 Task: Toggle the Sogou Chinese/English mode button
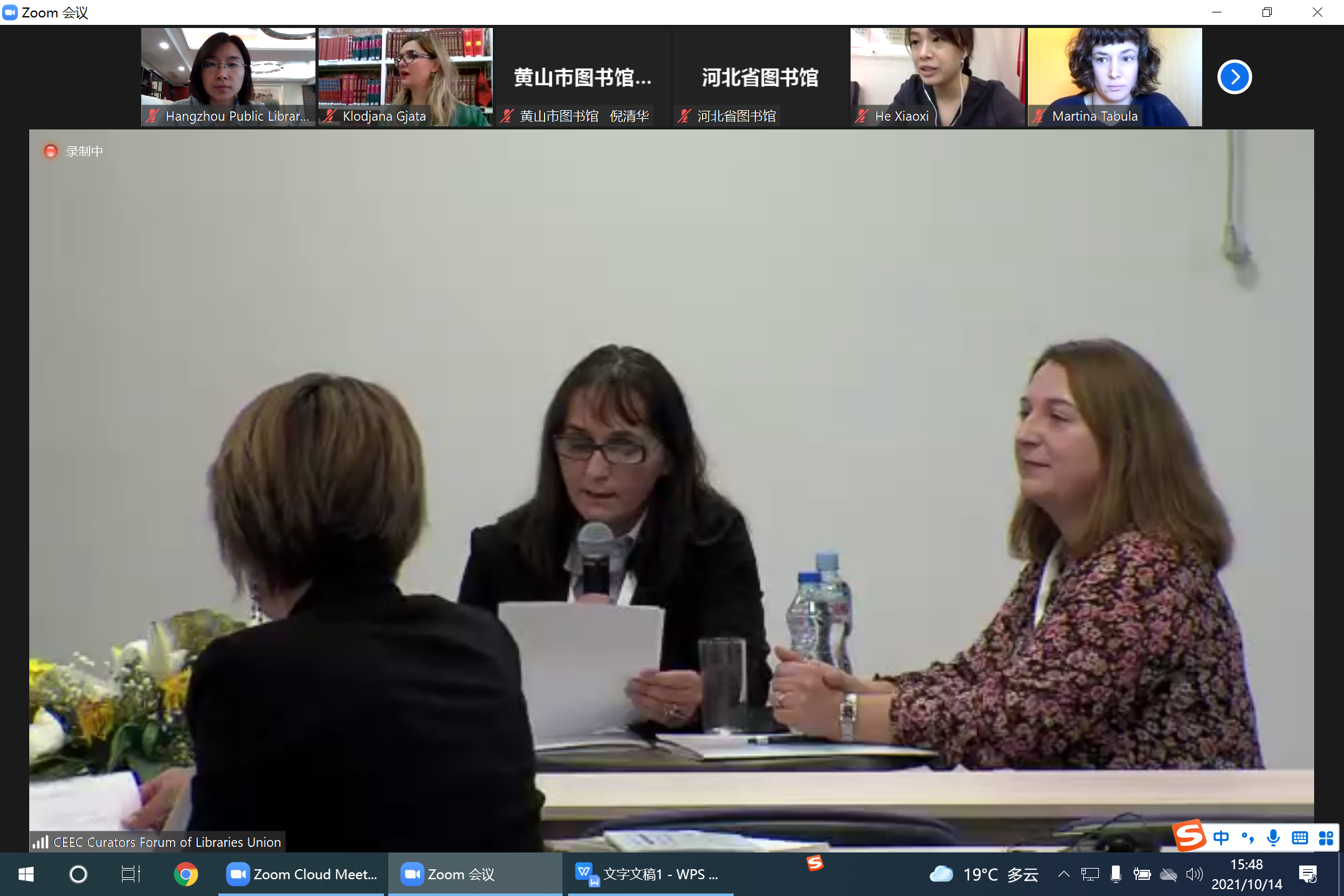(1221, 838)
